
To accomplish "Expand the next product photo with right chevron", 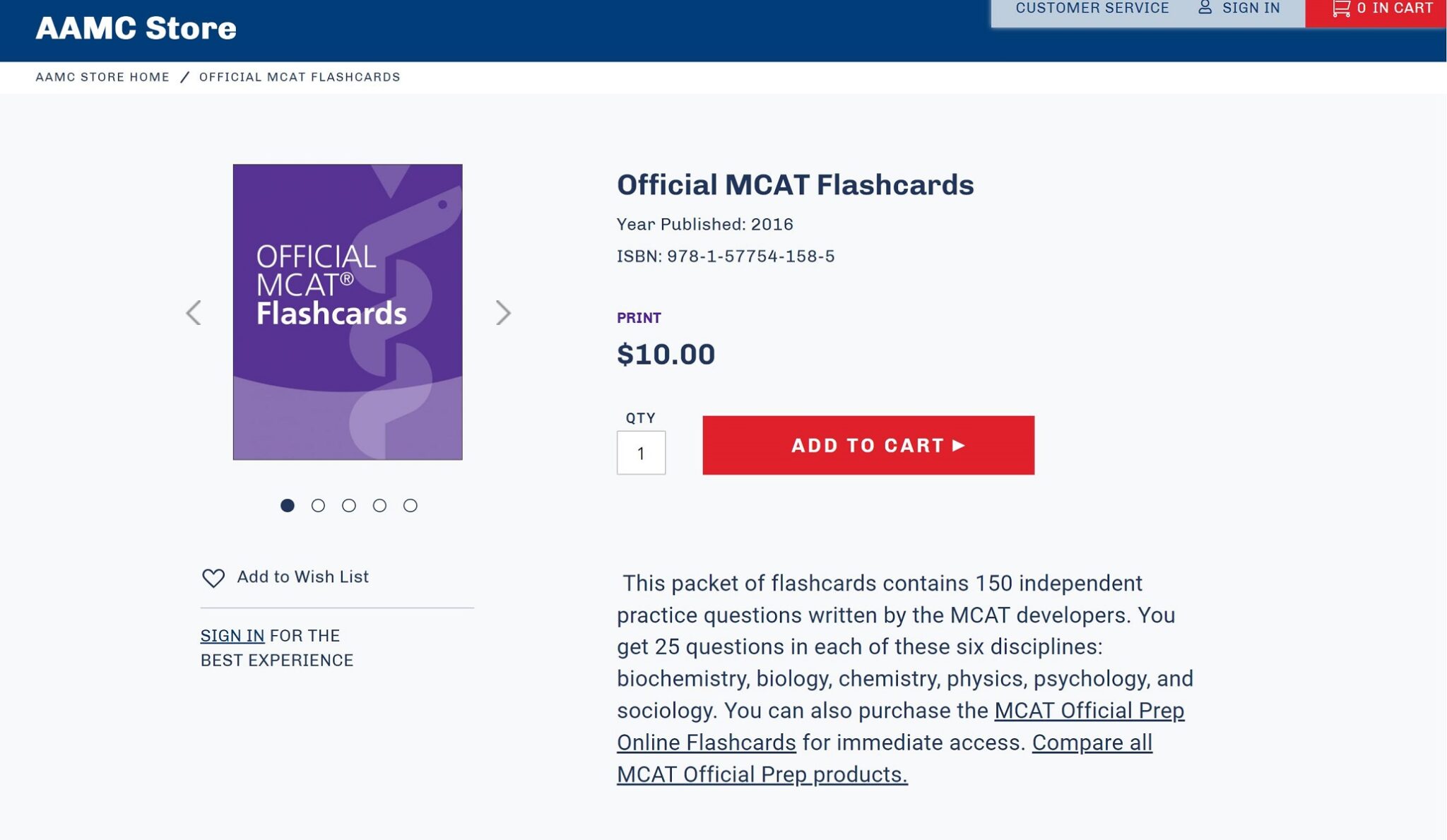I will click(504, 312).
